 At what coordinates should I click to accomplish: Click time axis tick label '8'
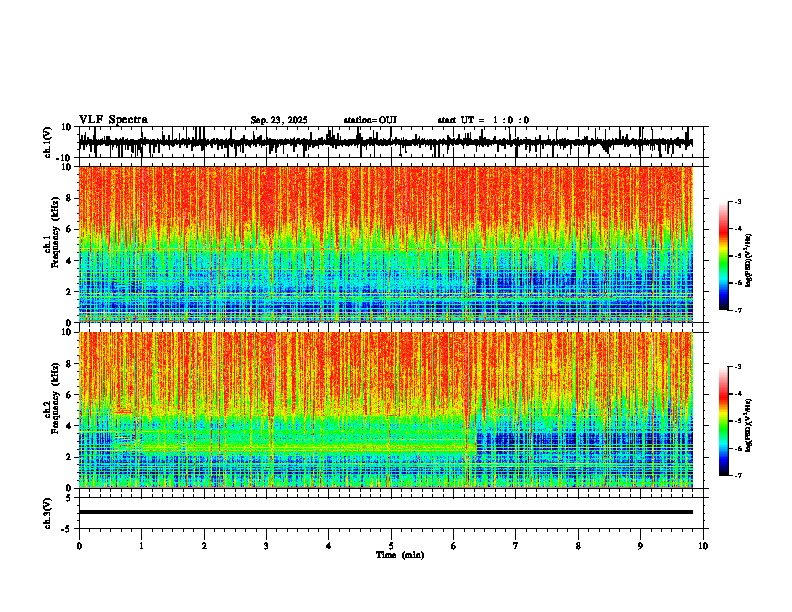(578, 546)
